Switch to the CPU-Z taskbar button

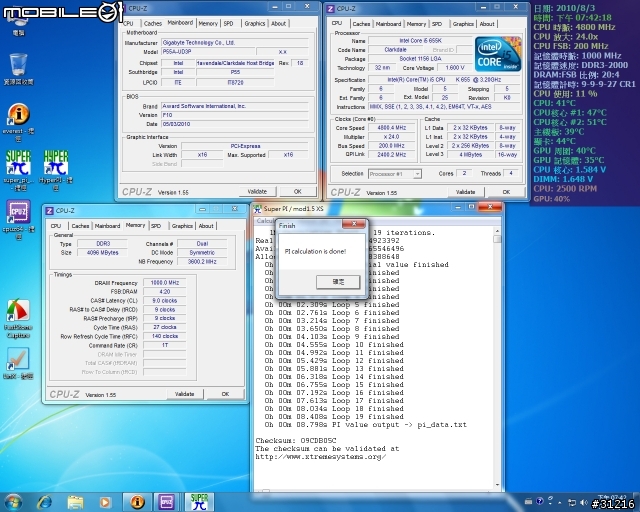tap(167, 502)
